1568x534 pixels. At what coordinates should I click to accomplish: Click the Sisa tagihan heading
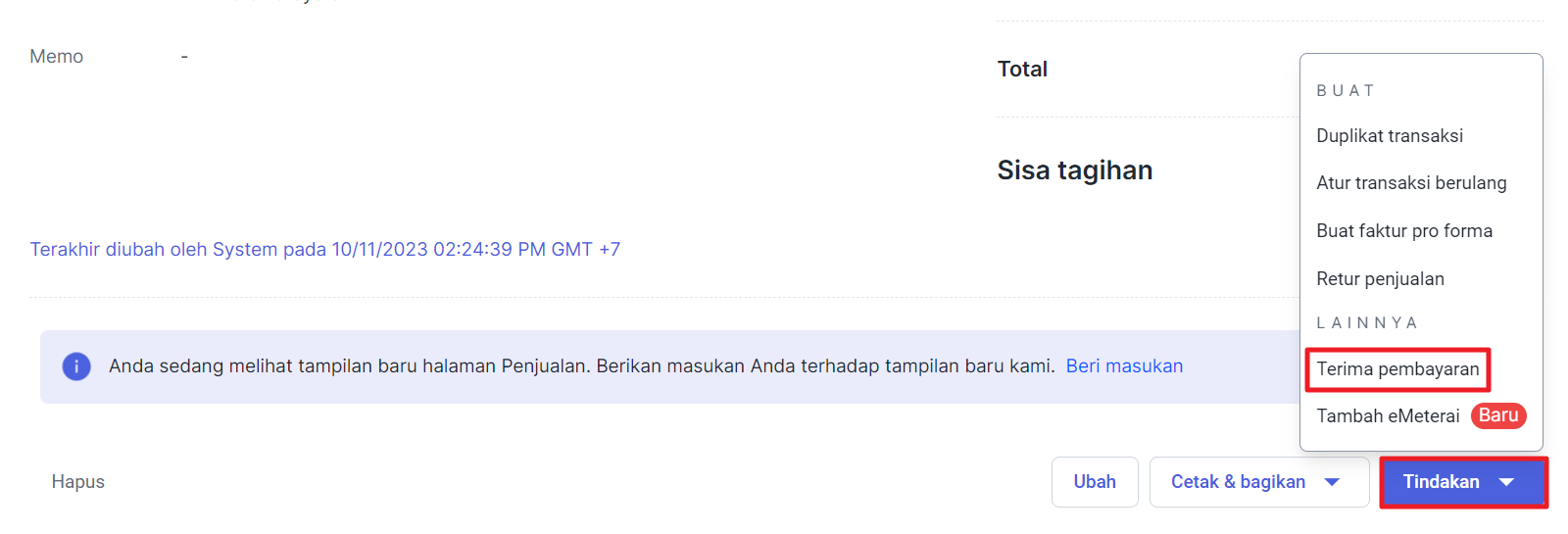1074,170
